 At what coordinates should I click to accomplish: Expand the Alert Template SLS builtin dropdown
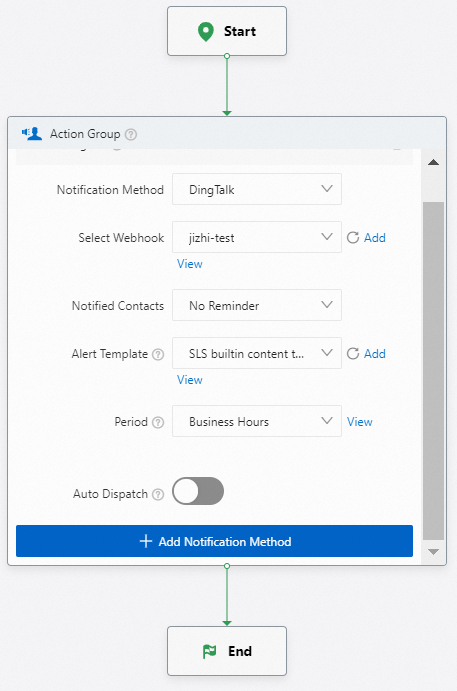click(x=257, y=353)
